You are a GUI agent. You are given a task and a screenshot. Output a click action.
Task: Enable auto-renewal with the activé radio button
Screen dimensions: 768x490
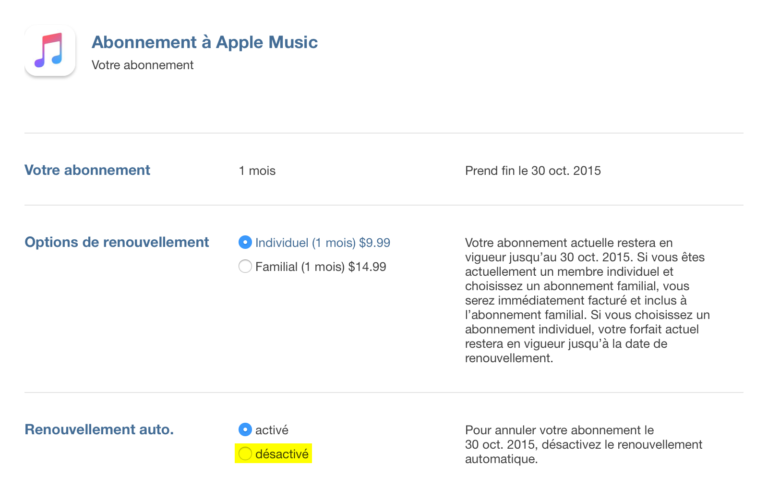click(x=245, y=429)
